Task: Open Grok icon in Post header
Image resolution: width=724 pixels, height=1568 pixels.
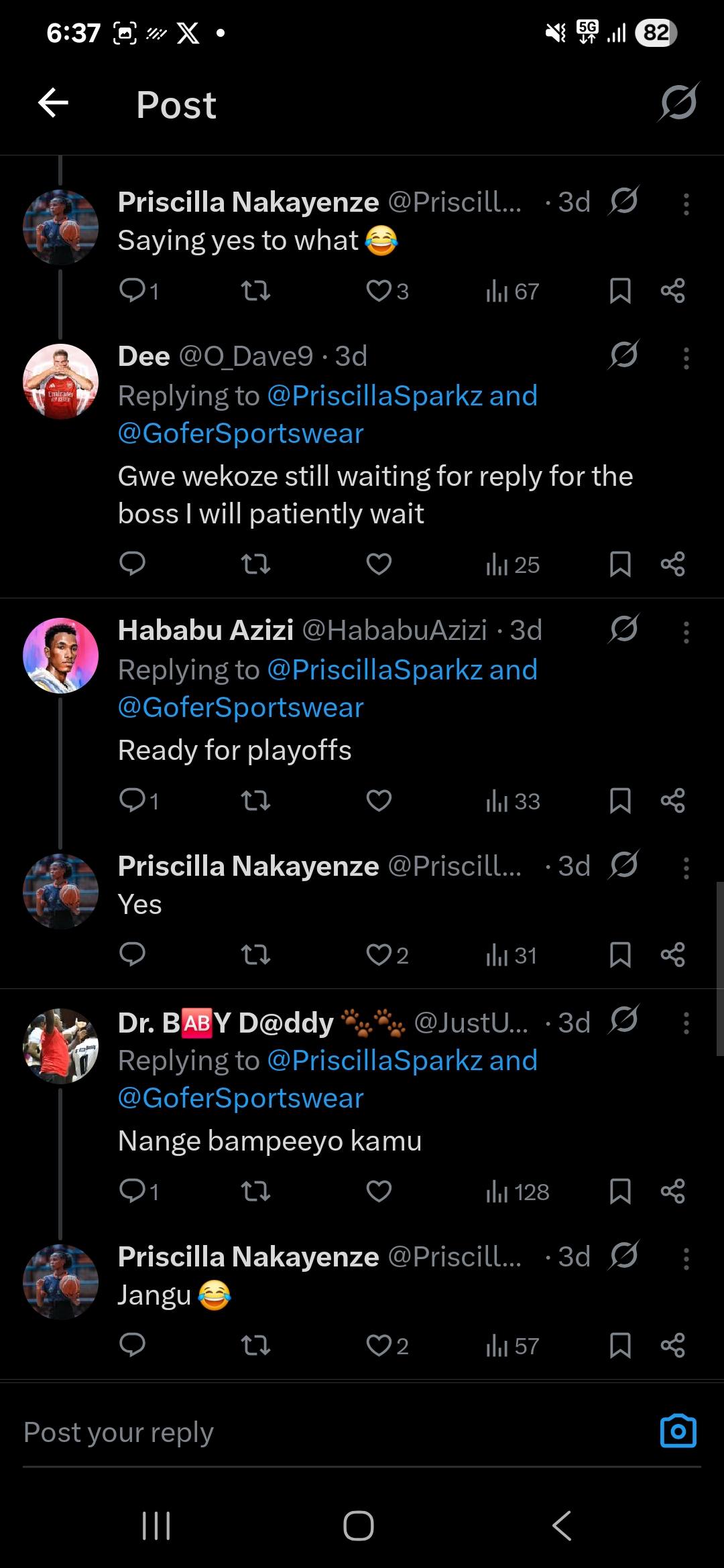Action: [x=678, y=103]
